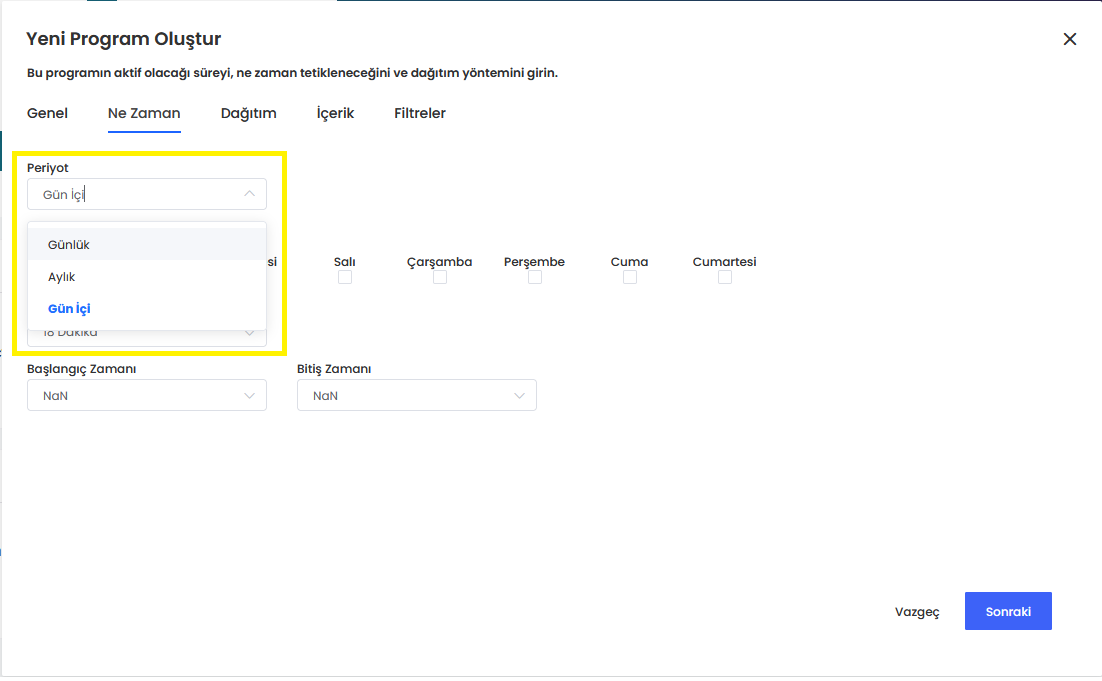Check the Salı checkbox
Image resolution: width=1102 pixels, height=681 pixels.
point(345,278)
